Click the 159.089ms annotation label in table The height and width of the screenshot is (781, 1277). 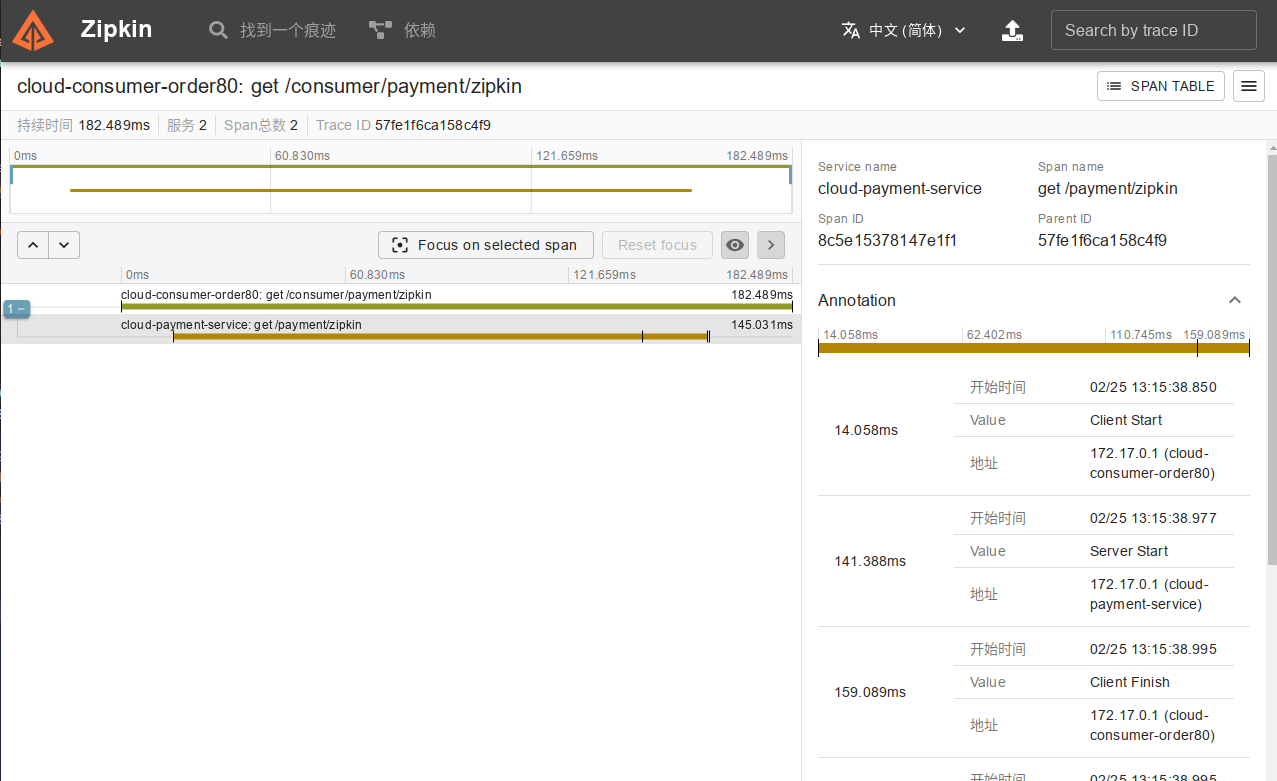870,692
